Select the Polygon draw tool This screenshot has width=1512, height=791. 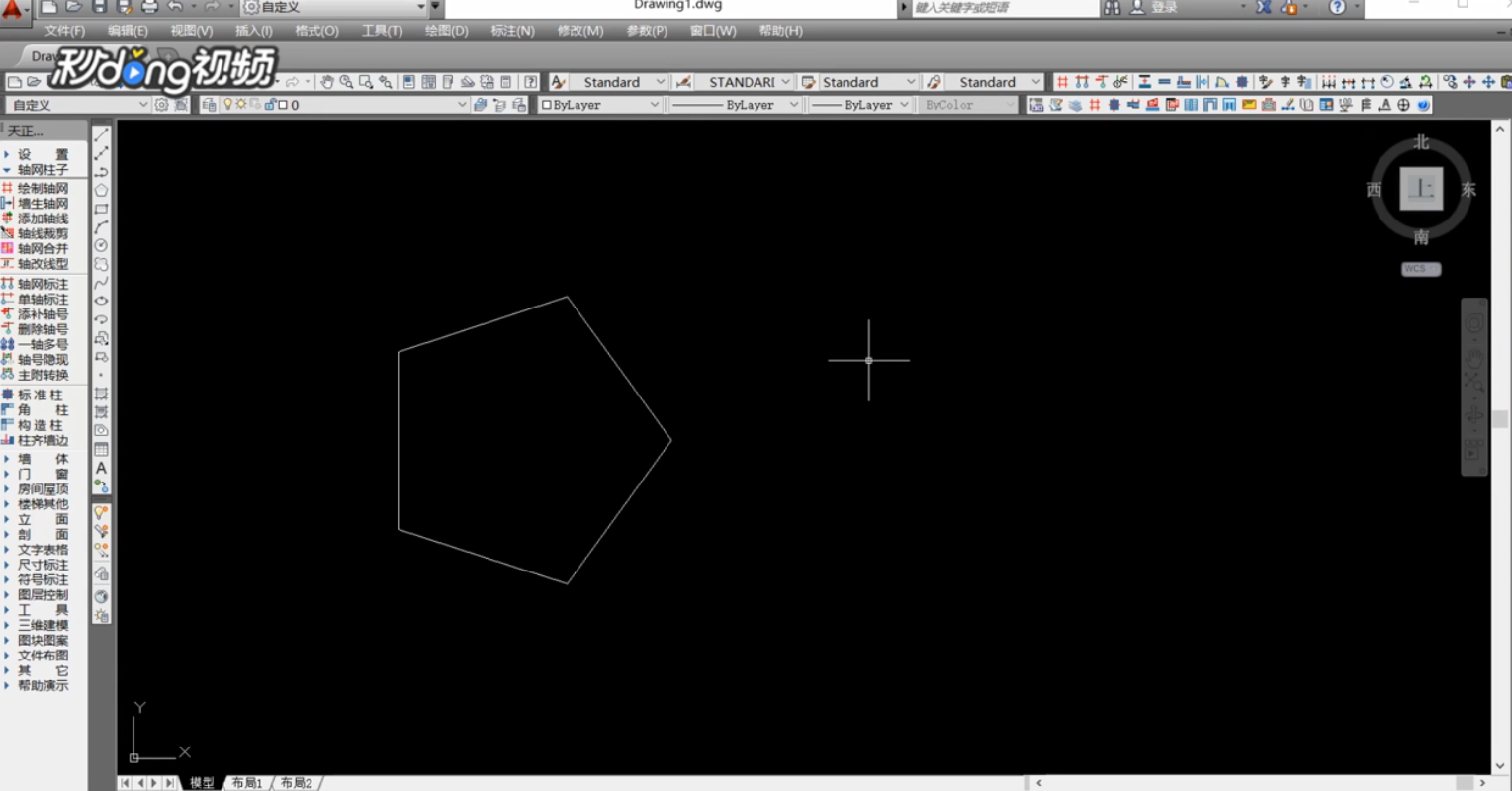point(101,190)
